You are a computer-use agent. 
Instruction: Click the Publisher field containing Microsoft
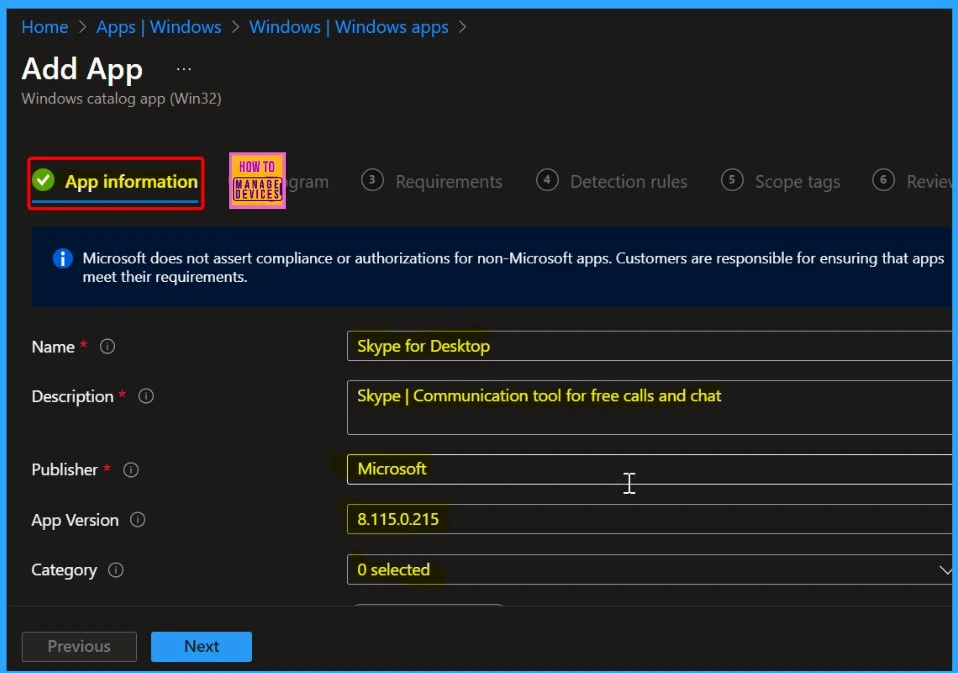(649, 469)
